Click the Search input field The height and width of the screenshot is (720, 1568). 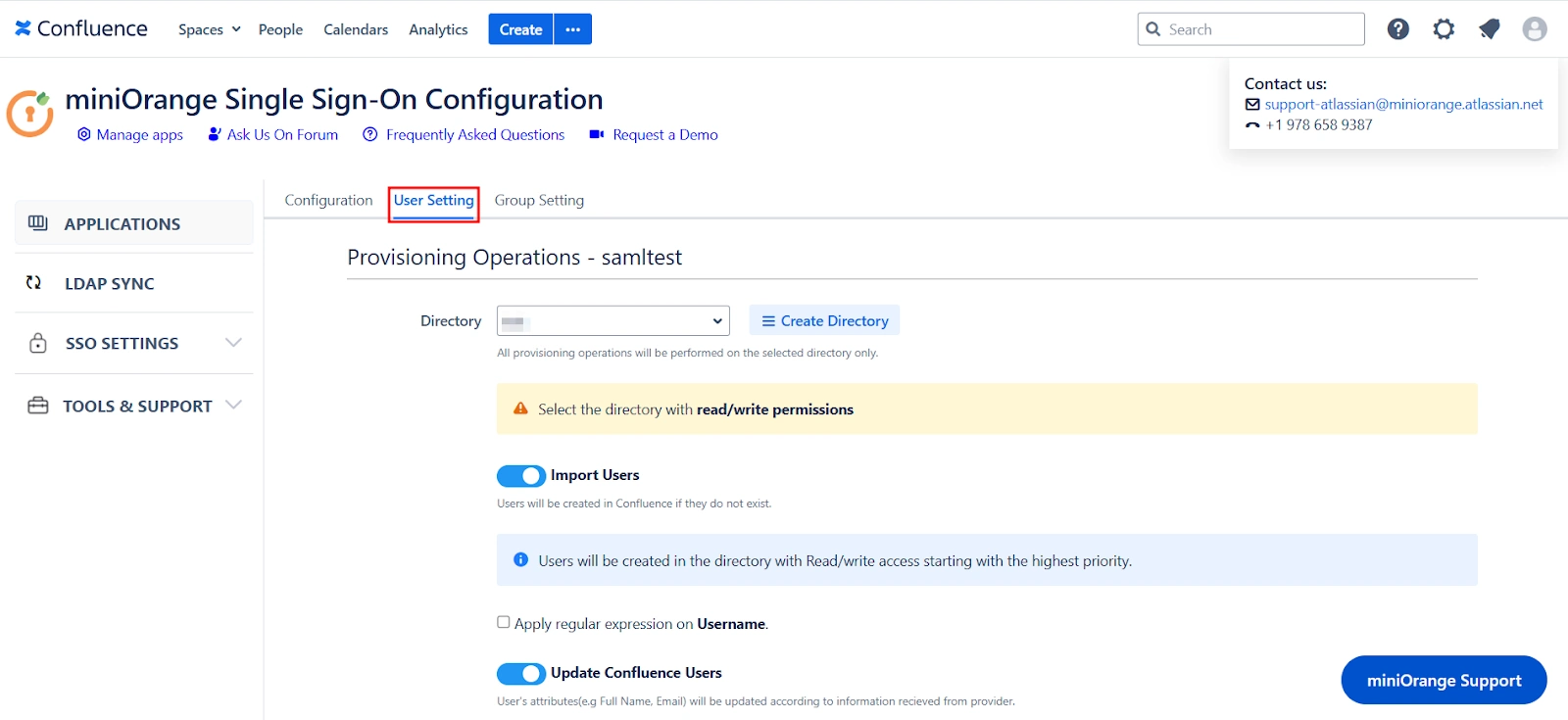[x=1251, y=29]
